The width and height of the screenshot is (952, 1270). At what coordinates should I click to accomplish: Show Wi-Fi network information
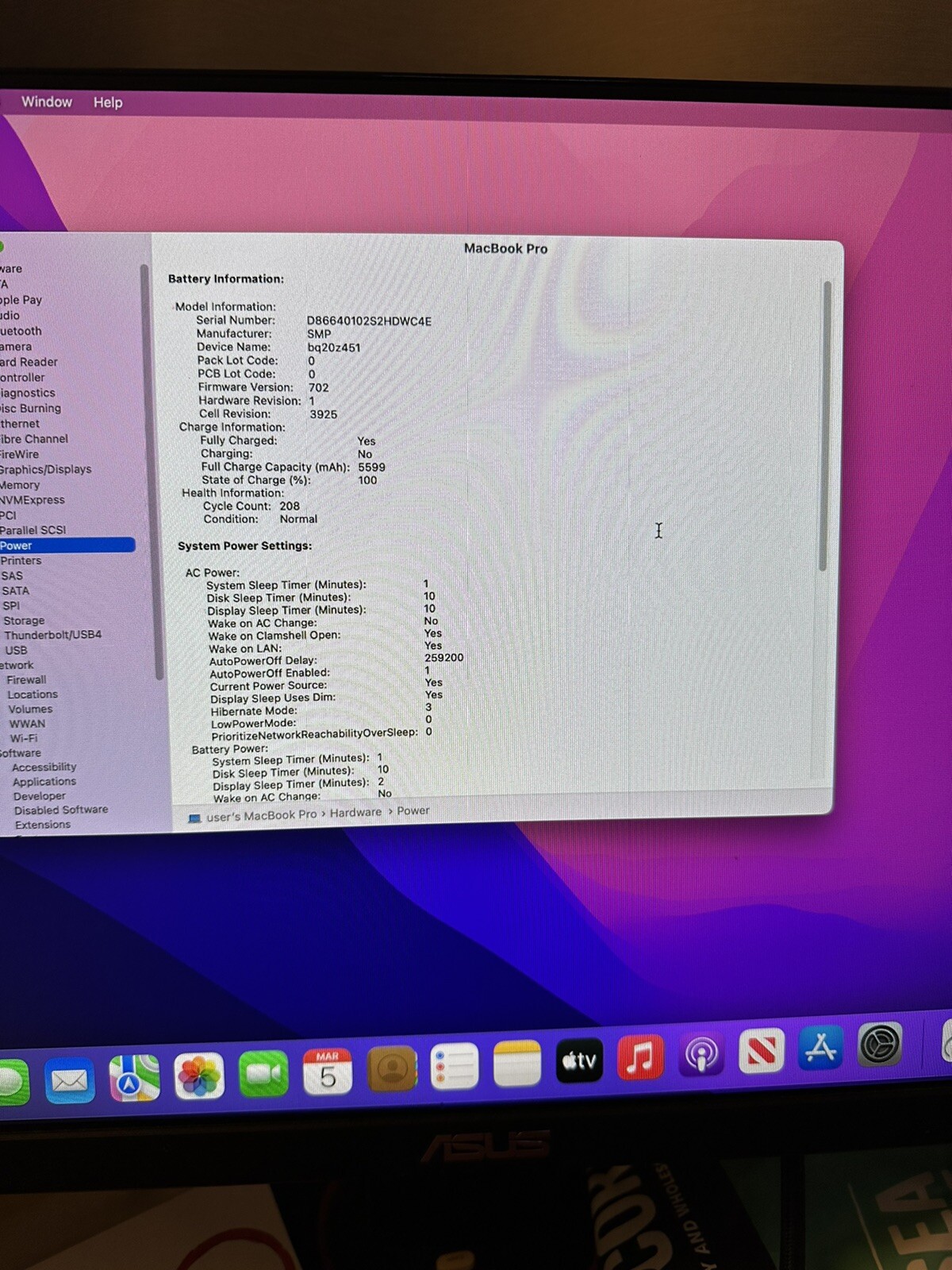pos(24,738)
